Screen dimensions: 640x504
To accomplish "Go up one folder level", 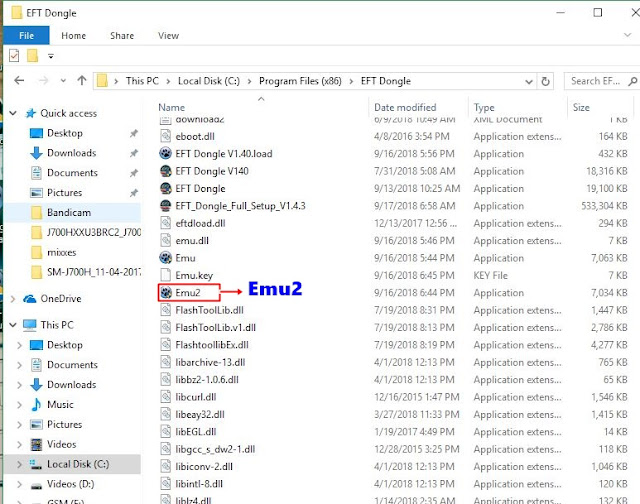I will point(82,81).
